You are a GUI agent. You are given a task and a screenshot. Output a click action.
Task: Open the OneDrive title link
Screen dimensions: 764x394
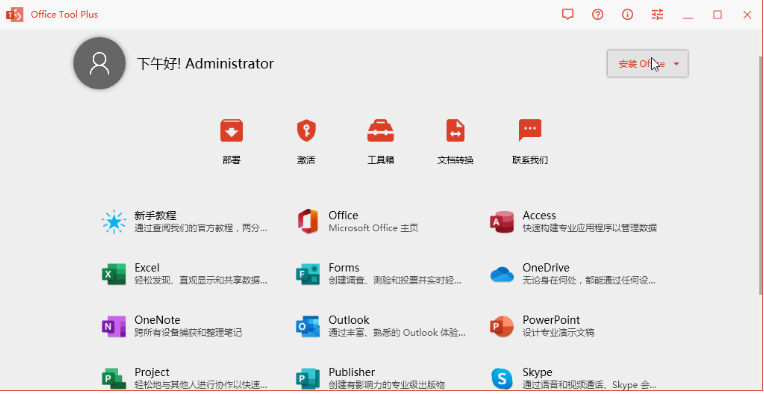point(546,267)
